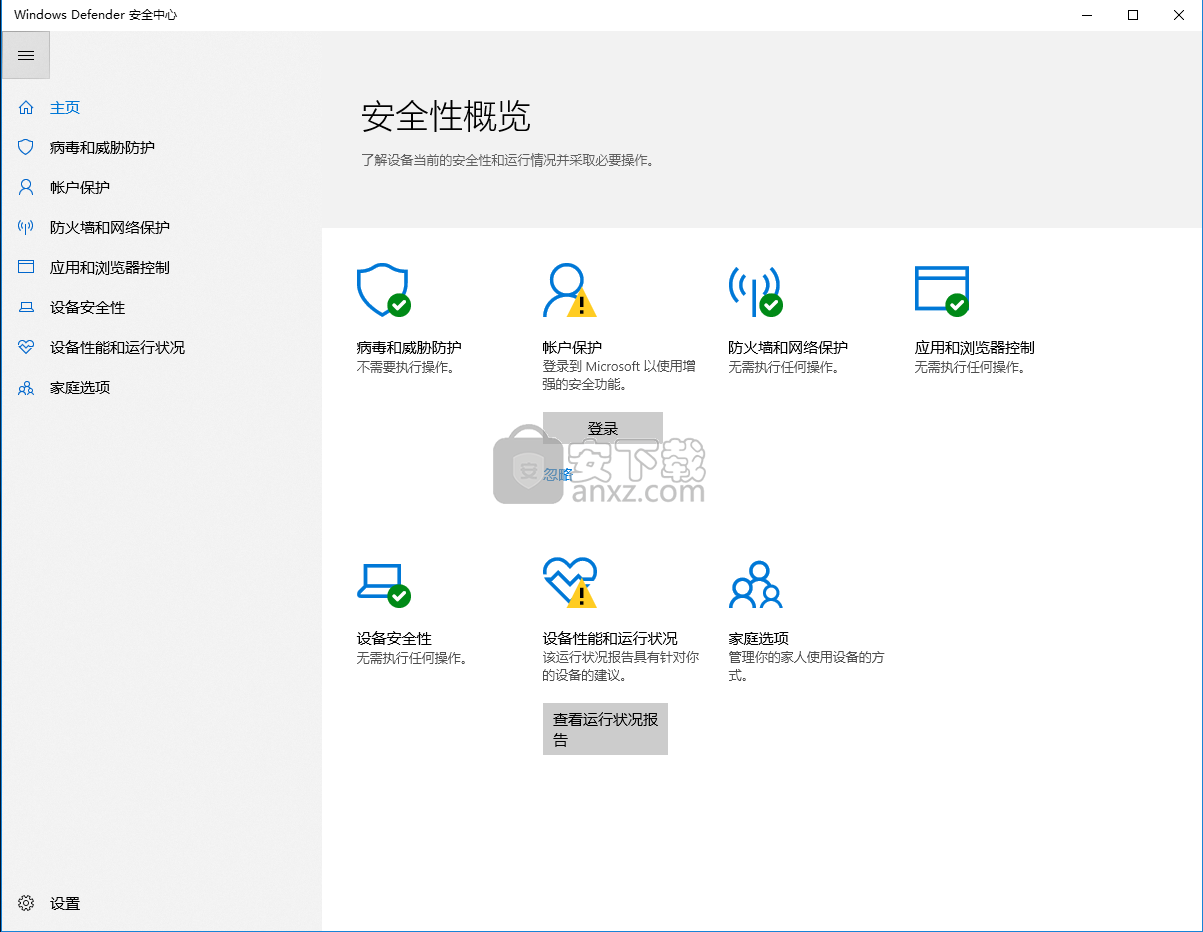
Task: Click the wireless signal icon in sidebar
Action: [26, 227]
